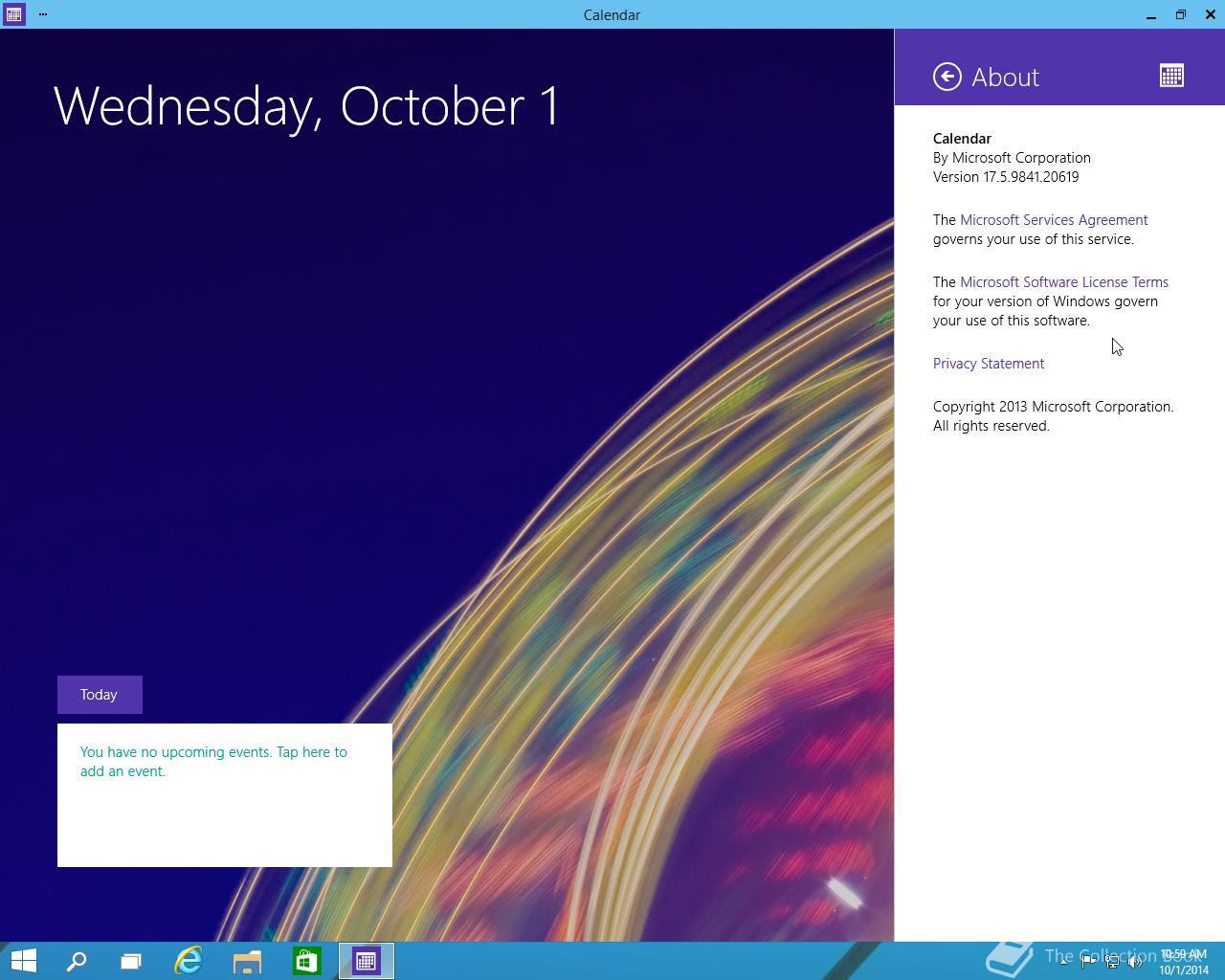This screenshot has width=1225, height=980.
Task: Select the Calendar taskbar button
Action: coord(367,961)
